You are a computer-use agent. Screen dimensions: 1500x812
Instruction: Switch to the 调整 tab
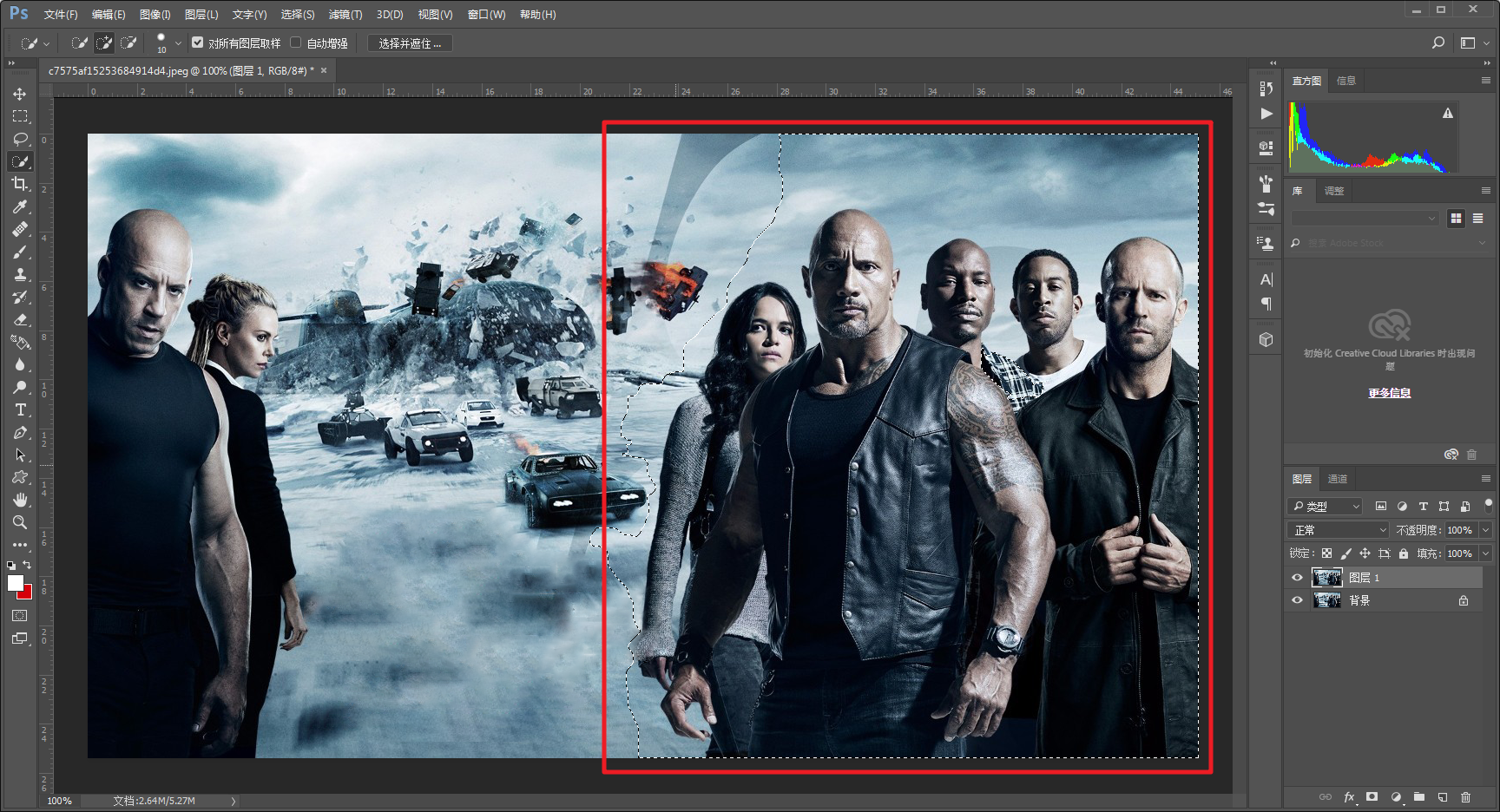tap(1334, 191)
